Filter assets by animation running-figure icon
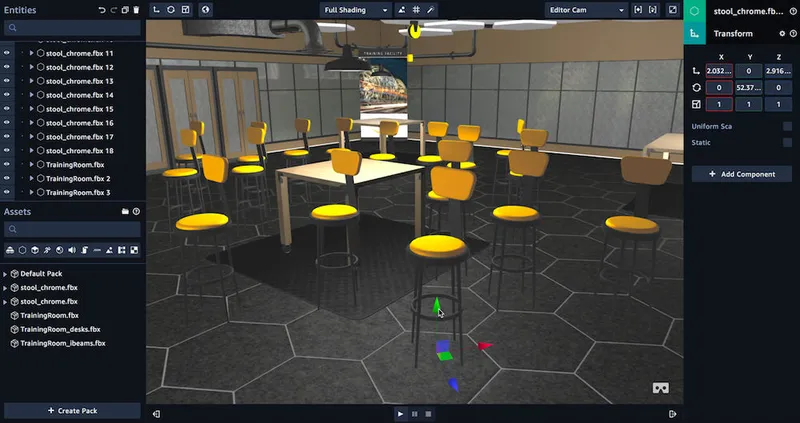 pos(47,250)
